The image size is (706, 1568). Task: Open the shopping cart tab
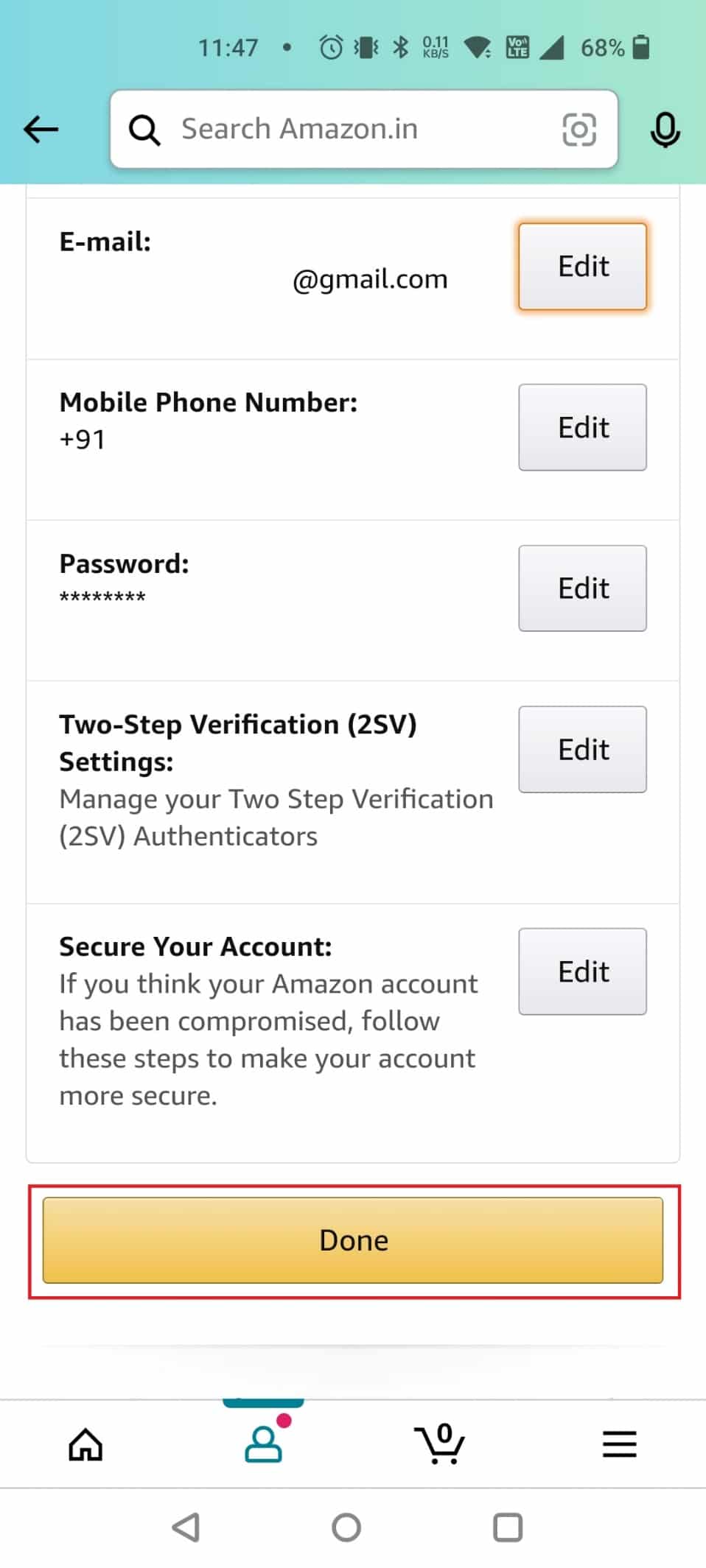pyautogui.click(x=440, y=1444)
